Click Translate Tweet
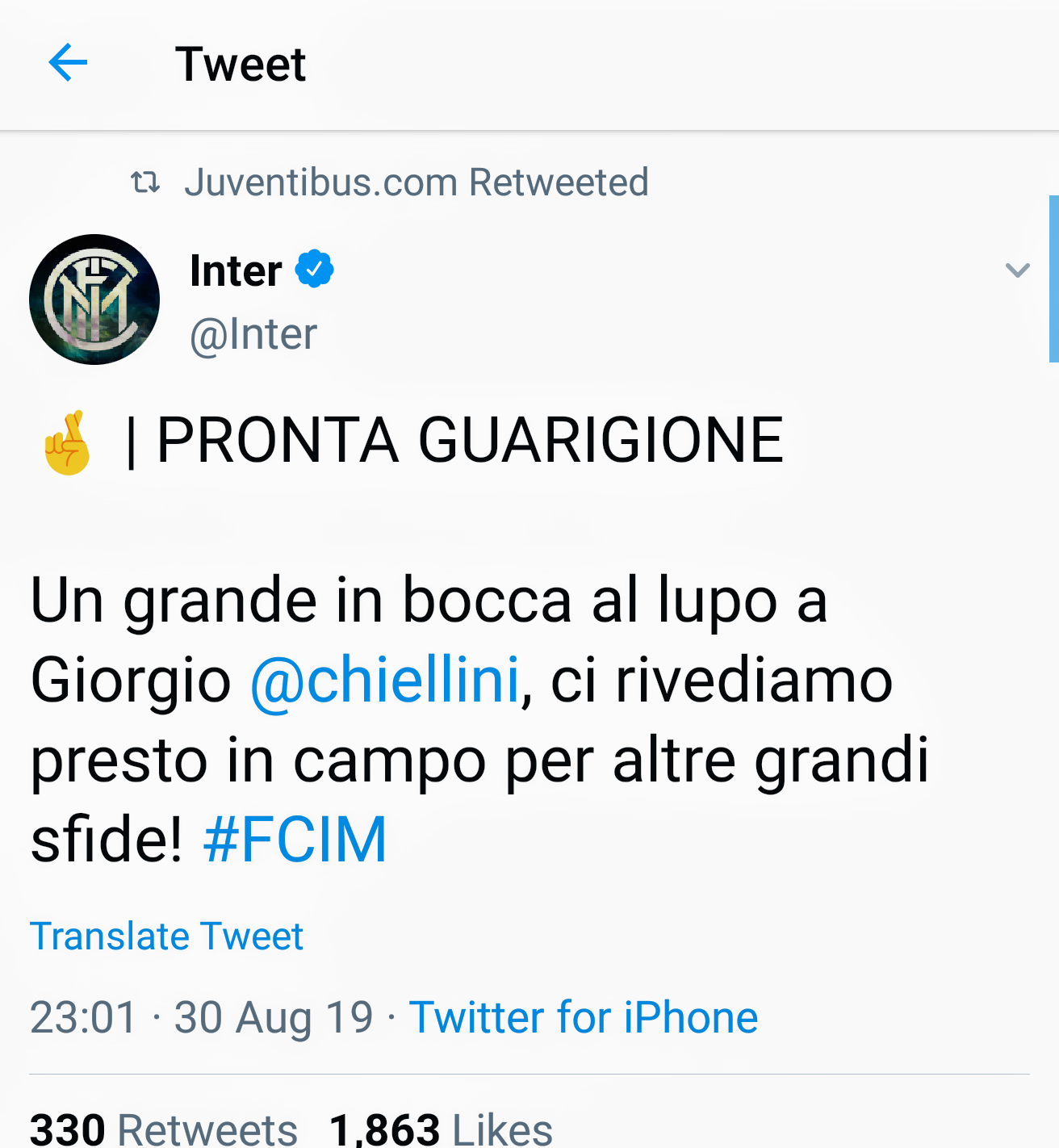 click(166, 936)
